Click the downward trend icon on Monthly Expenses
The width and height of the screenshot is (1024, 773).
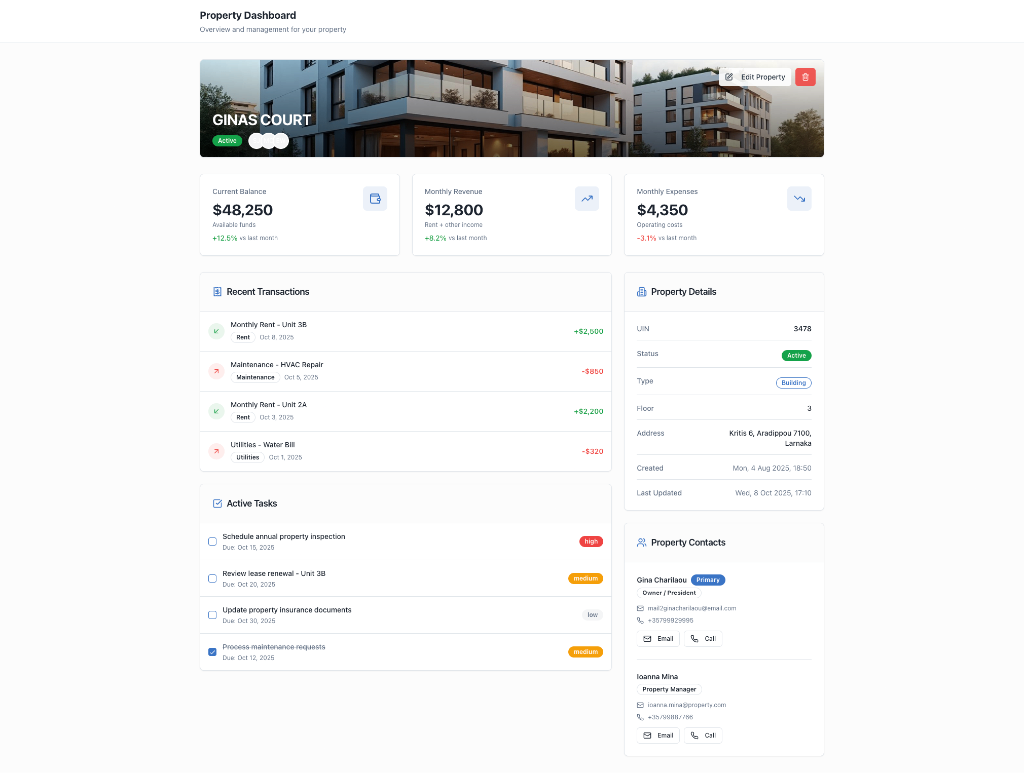click(799, 198)
